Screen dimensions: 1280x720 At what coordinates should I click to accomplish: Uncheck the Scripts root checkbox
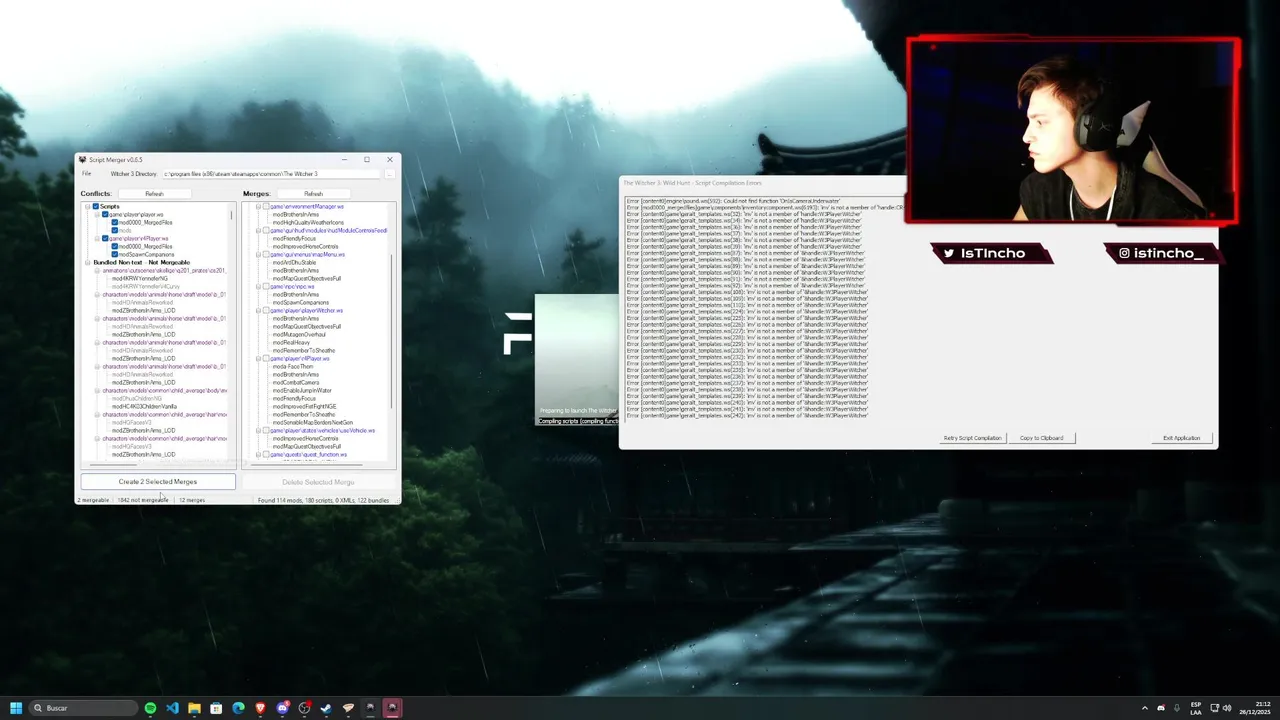[x=96, y=206]
